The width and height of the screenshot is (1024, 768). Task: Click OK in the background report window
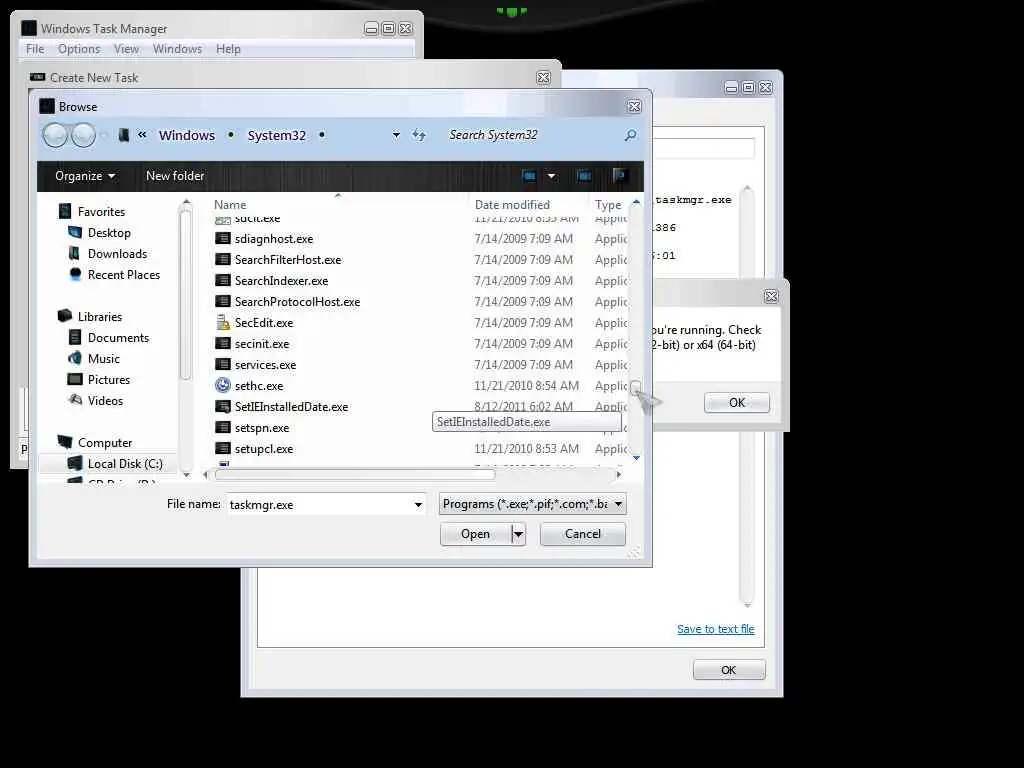point(729,670)
